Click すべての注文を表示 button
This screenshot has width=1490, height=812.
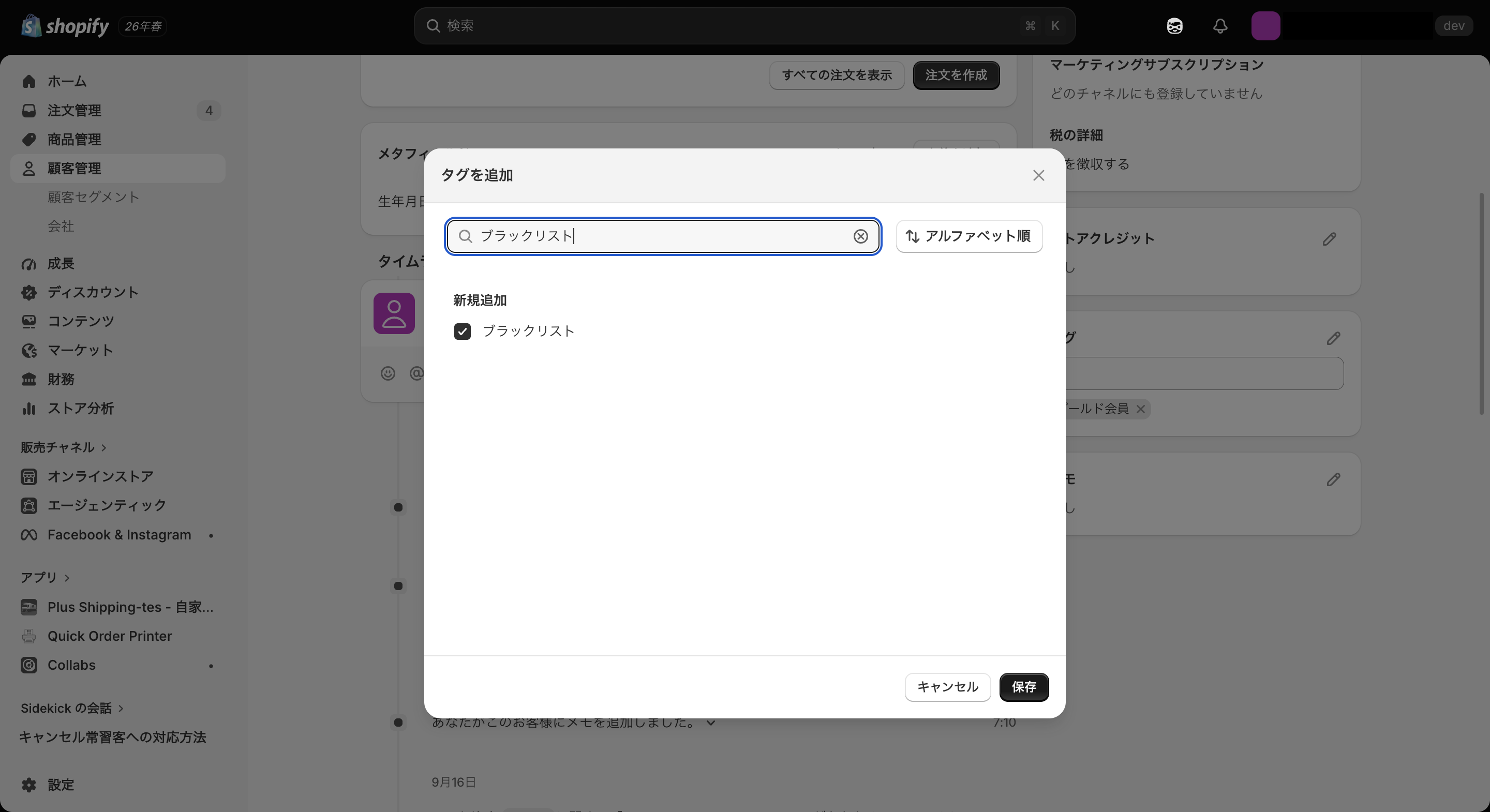[x=837, y=75]
